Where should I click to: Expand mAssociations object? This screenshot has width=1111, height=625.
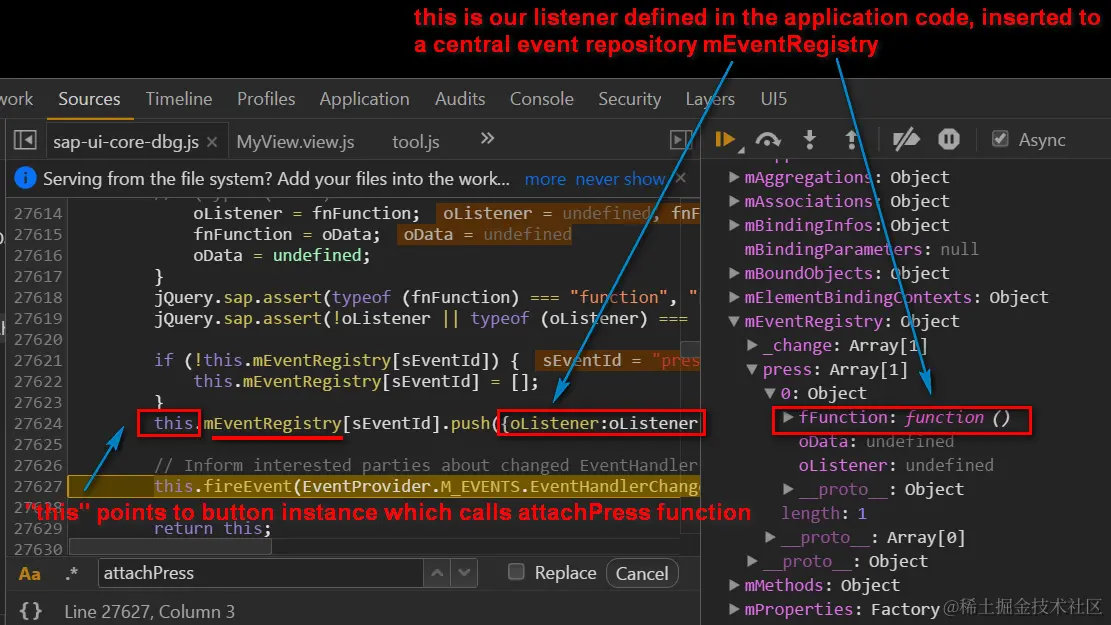[x=735, y=201]
